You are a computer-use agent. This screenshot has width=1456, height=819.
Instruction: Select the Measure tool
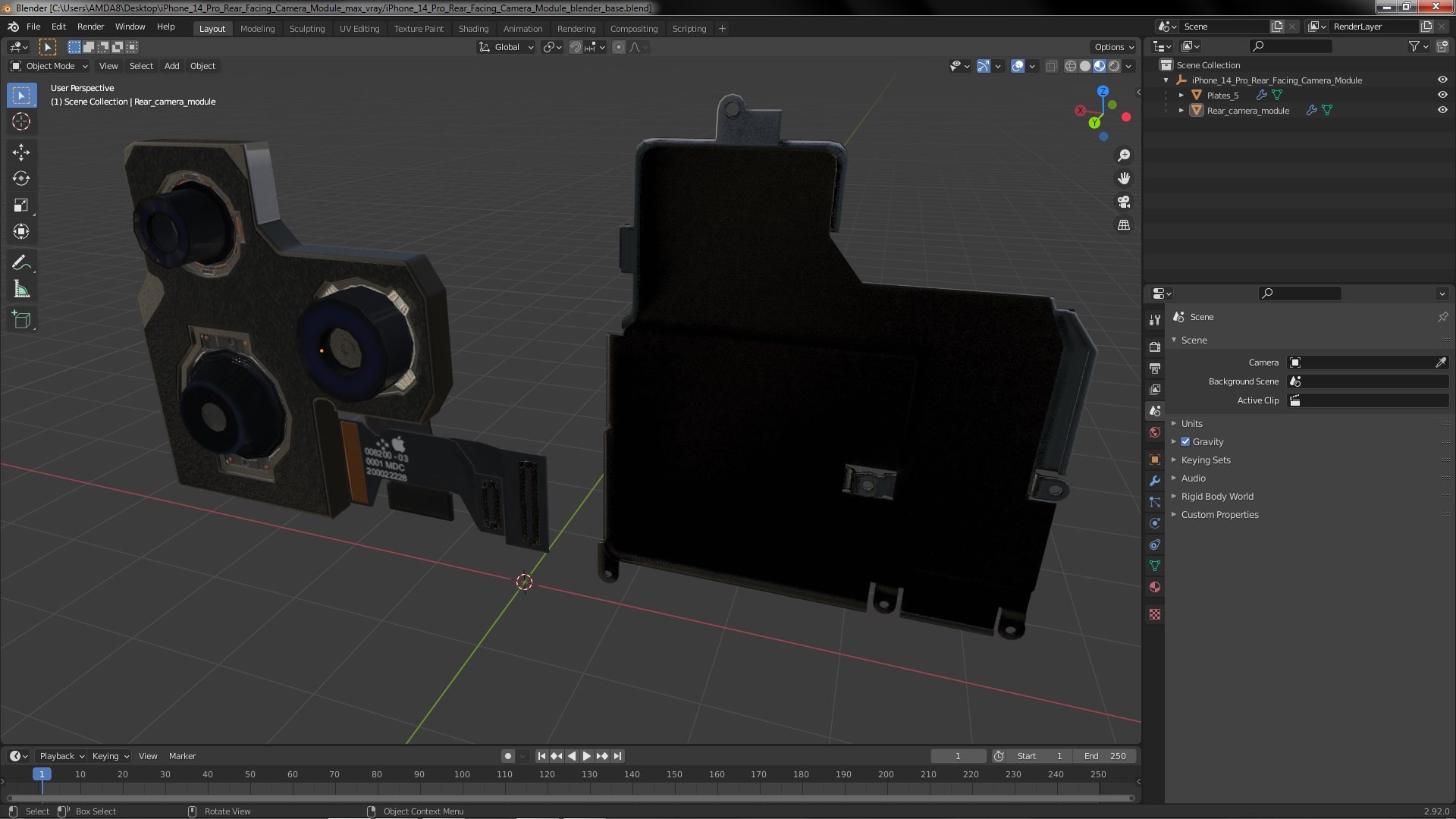coord(21,290)
